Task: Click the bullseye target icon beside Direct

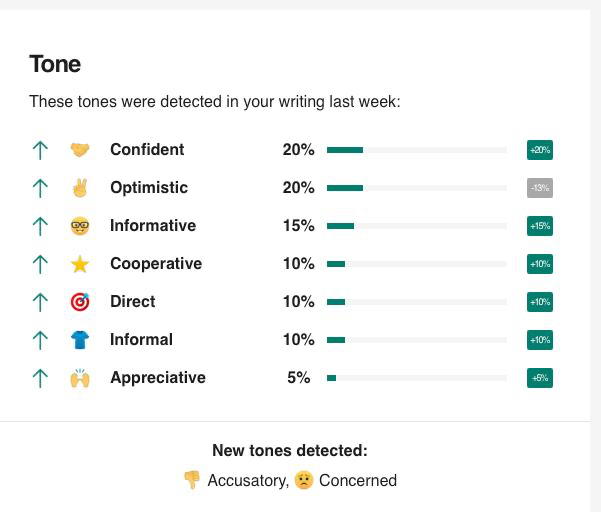Action: pos(80,302)
